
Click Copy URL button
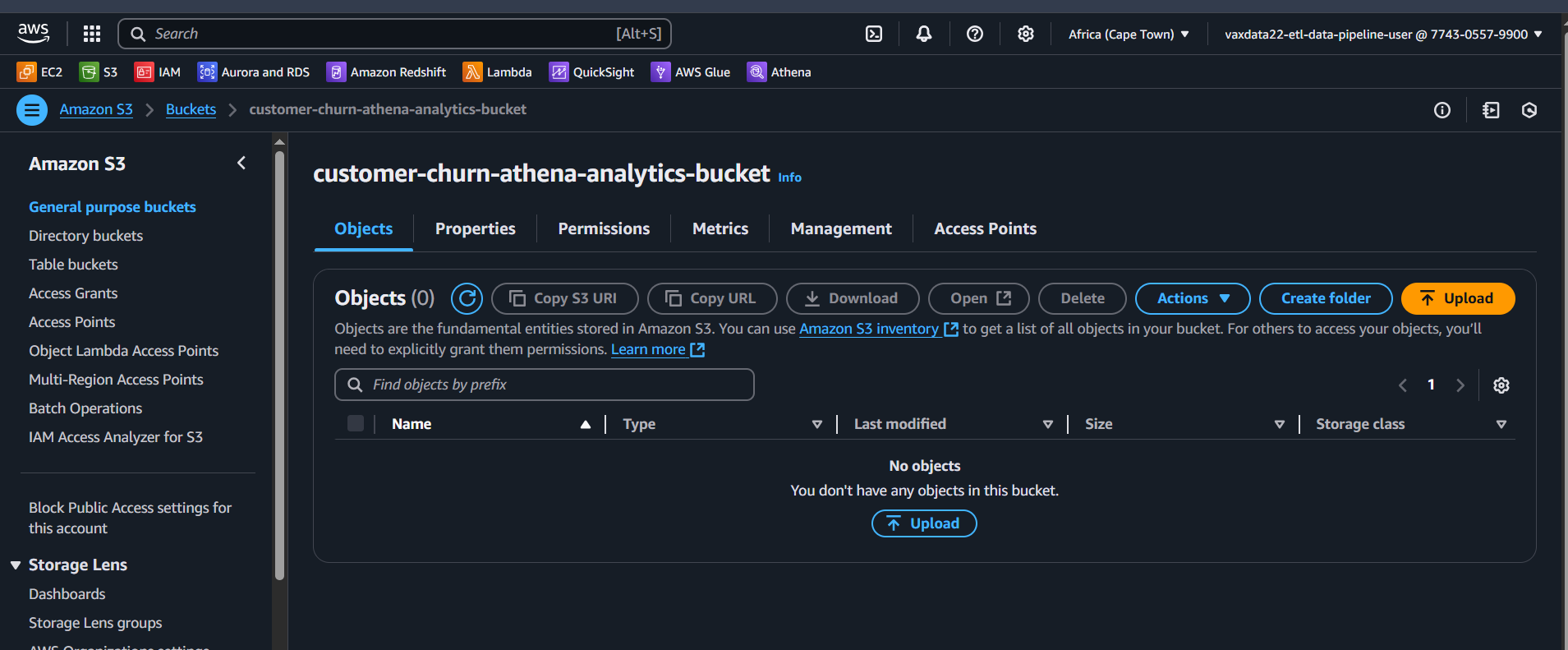click(x=712, y=298)
